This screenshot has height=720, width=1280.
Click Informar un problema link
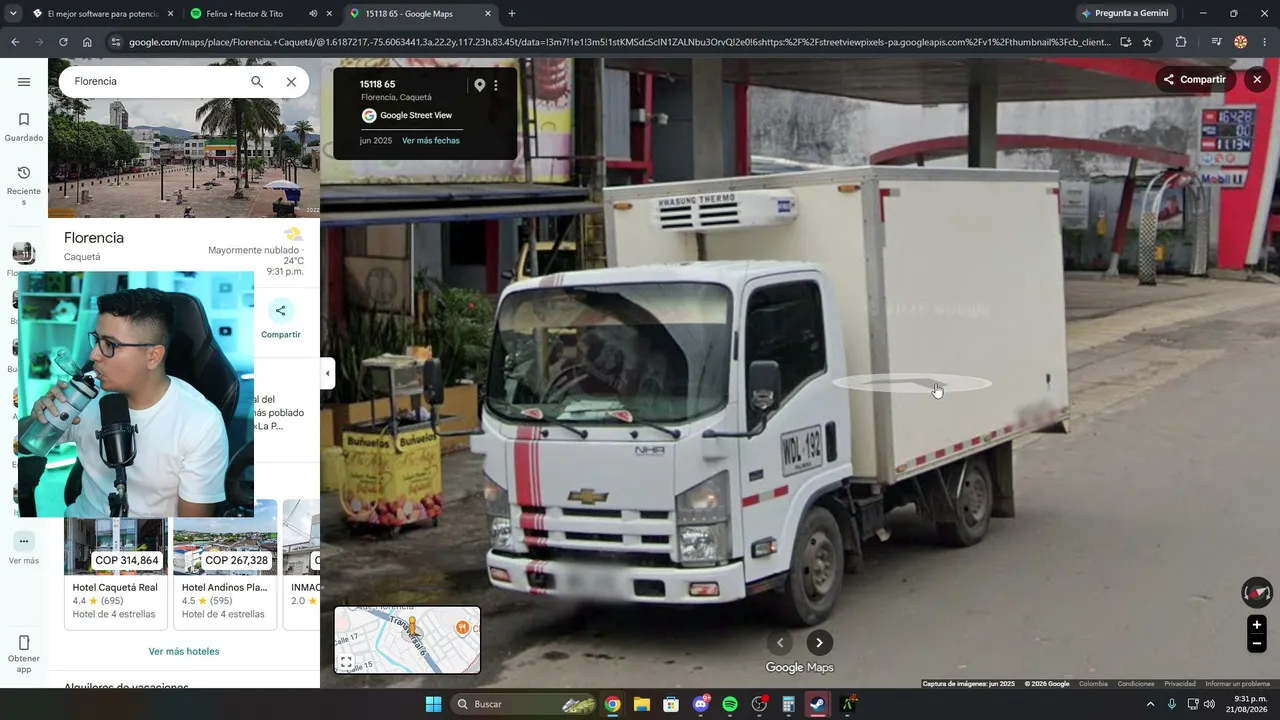point(1237,684)
